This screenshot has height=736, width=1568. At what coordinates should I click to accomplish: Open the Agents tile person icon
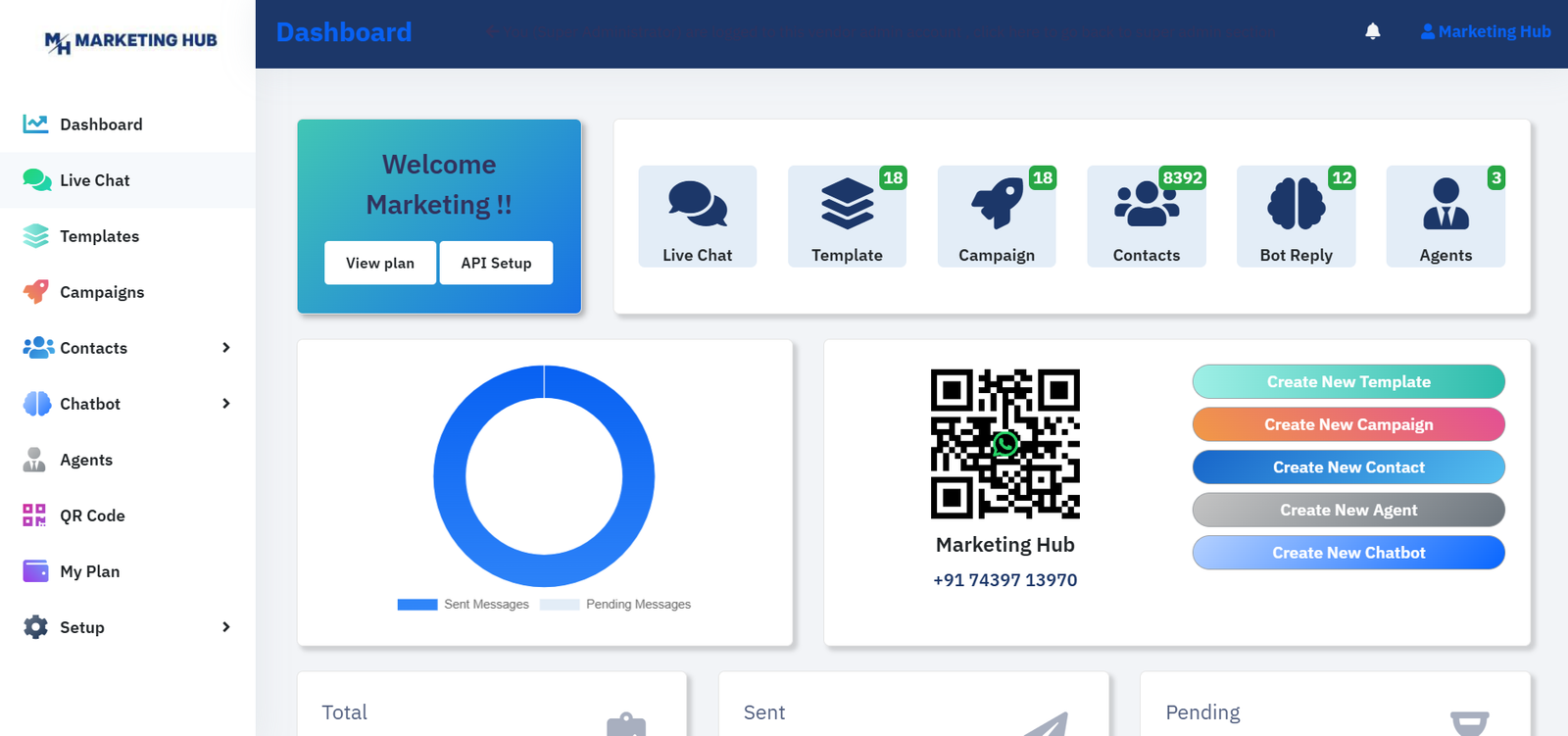point(1445,204)
